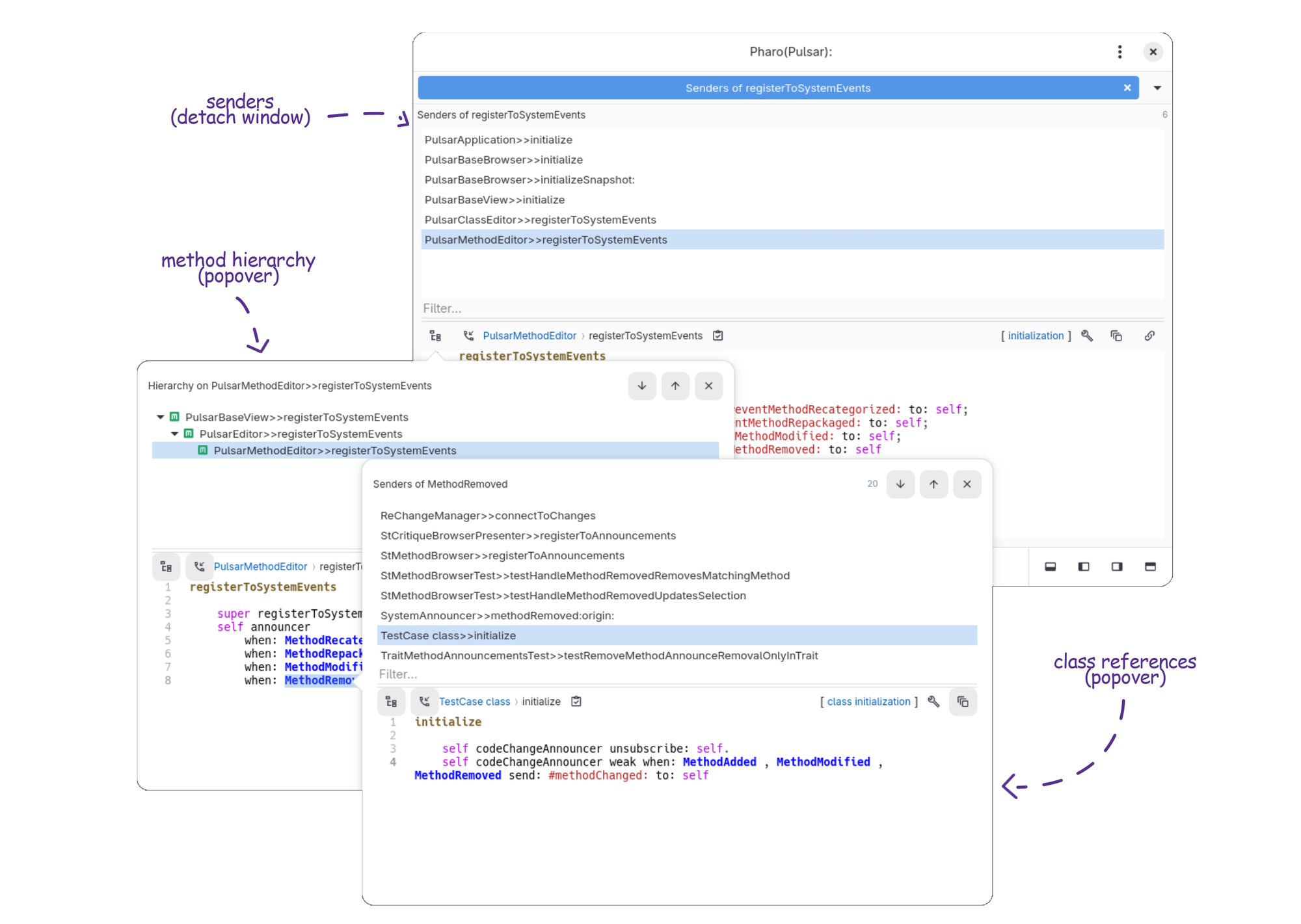Go to previous item in Hierarchy popover

(x=675, y=386)
